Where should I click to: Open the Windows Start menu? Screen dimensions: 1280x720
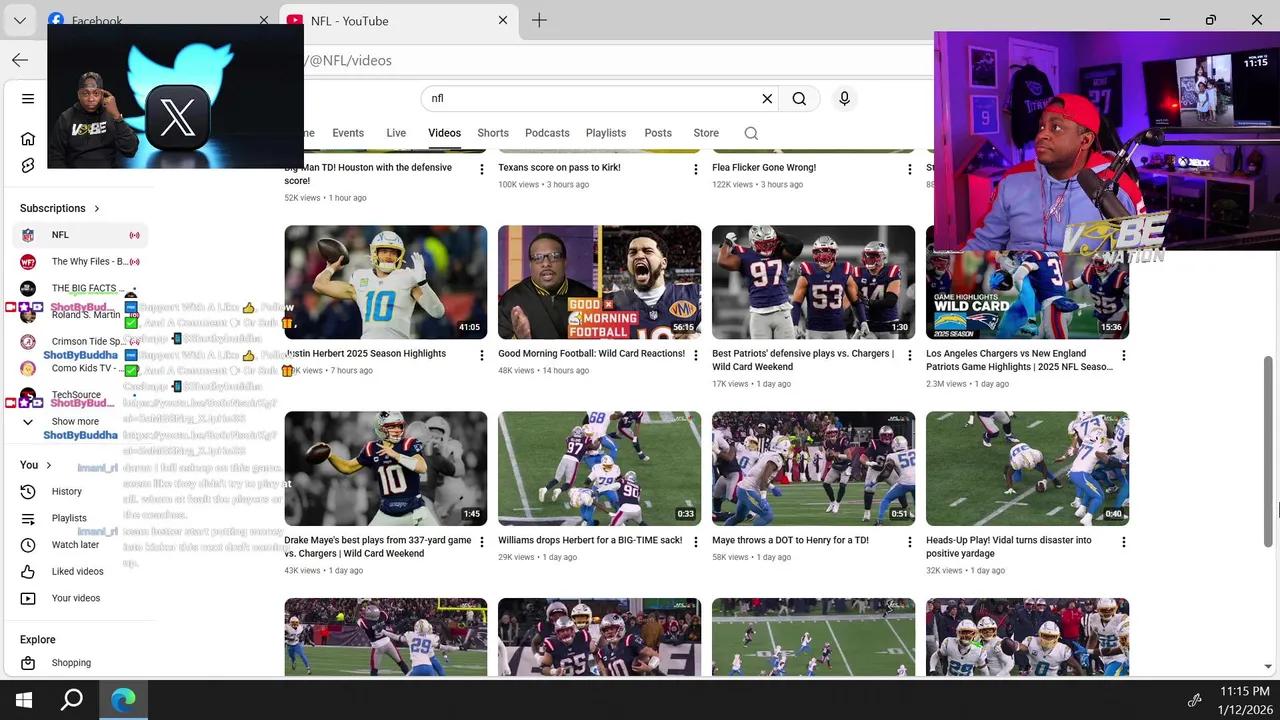click(24, 700)
